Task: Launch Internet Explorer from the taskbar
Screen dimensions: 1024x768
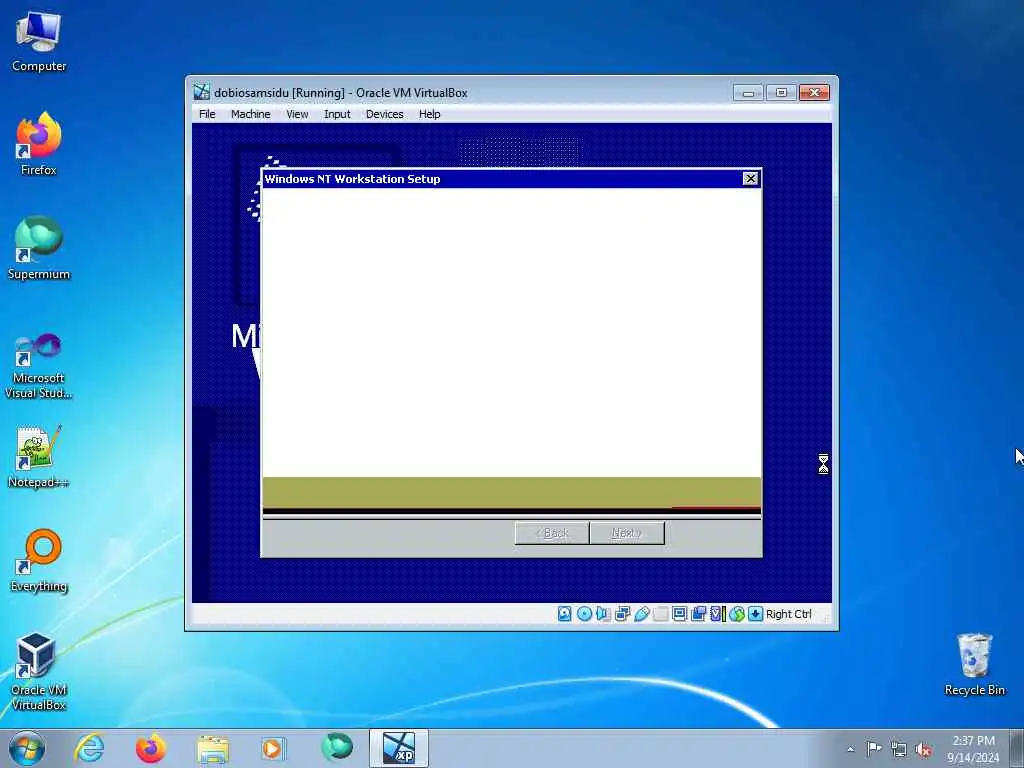Action: 89,748
